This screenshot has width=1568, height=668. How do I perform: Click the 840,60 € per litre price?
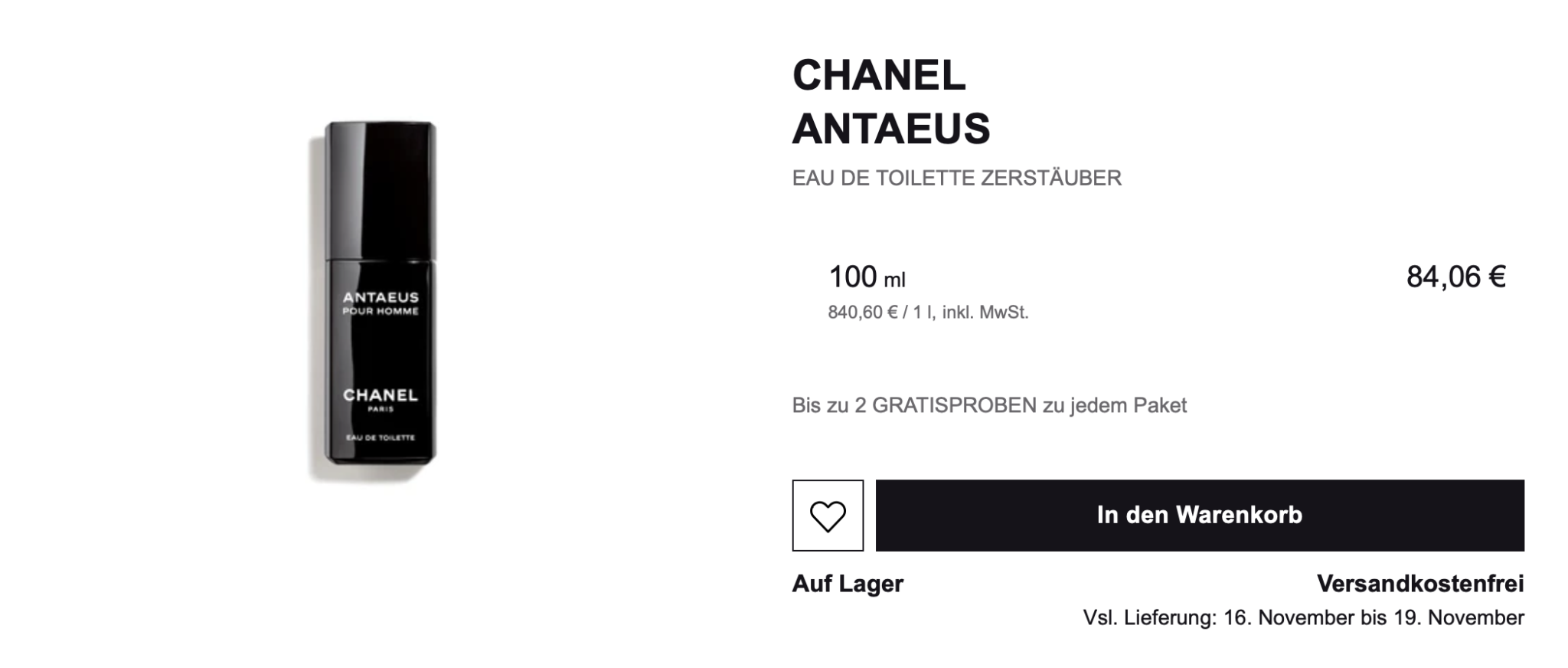(x=862, y=313)
